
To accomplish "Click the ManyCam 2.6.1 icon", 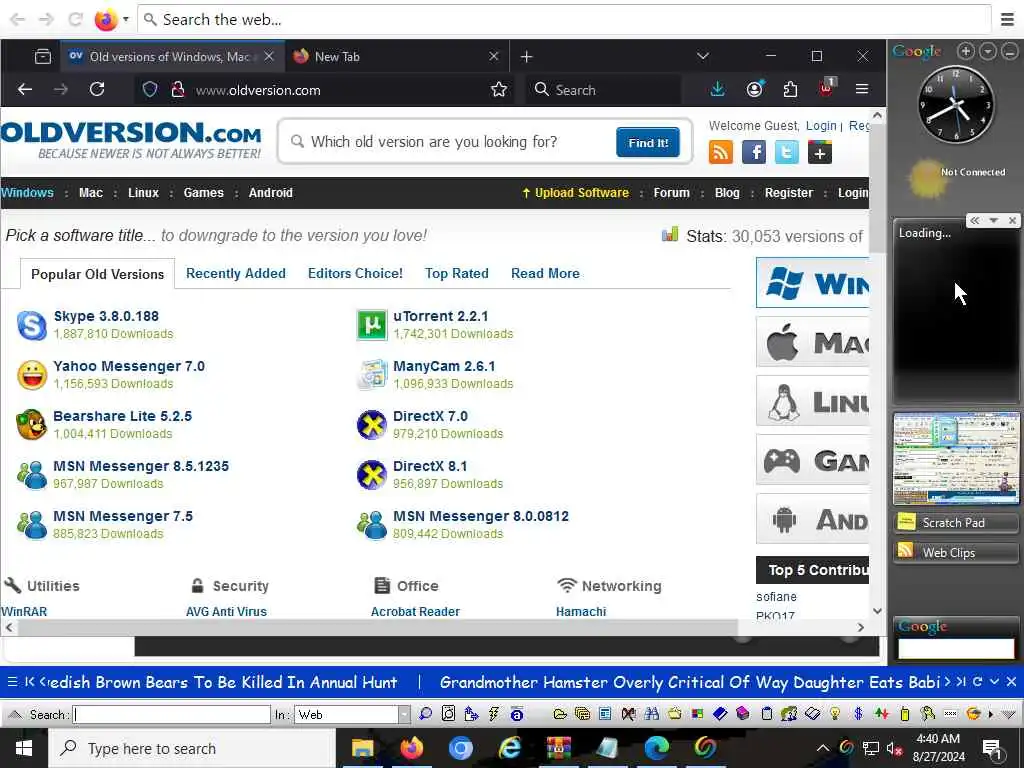I will click(372, 375).
